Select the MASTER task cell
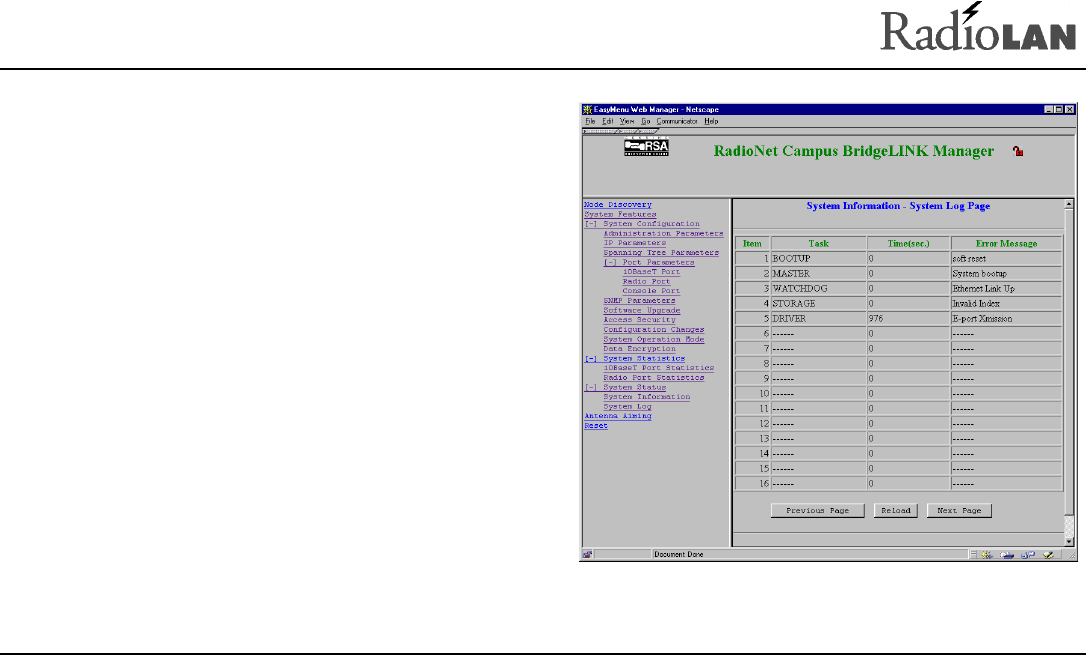Screen dimensions: 1086x655 819,273
